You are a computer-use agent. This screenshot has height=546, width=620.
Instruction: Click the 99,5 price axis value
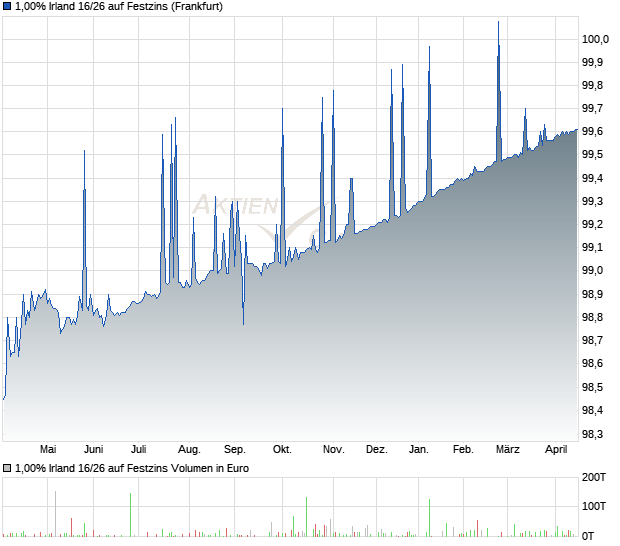[593, 155]
